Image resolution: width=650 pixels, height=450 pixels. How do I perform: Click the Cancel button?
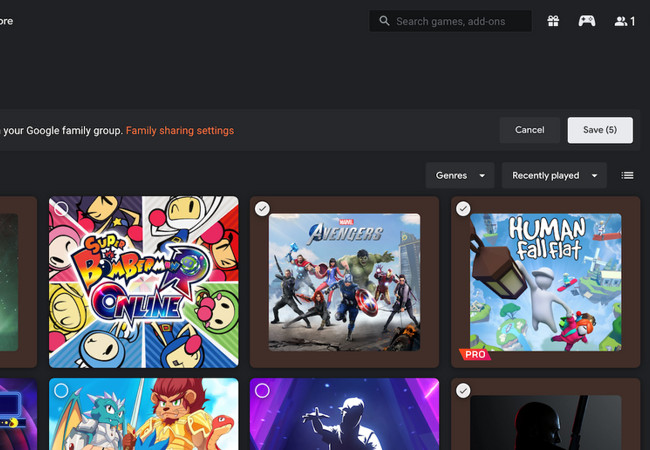(x=529, y=130)
